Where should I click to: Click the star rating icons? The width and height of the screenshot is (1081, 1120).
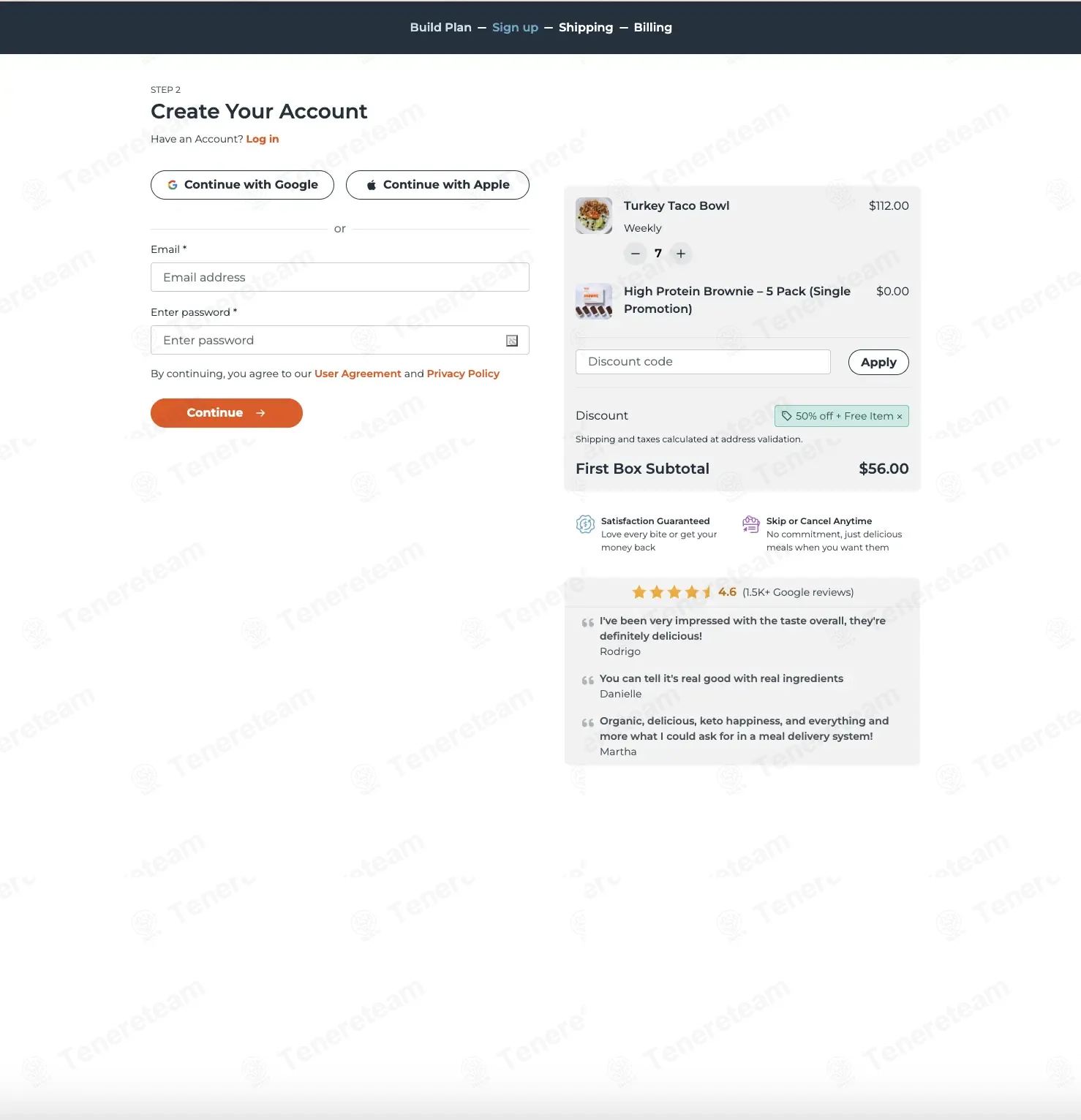click(672, 592)
